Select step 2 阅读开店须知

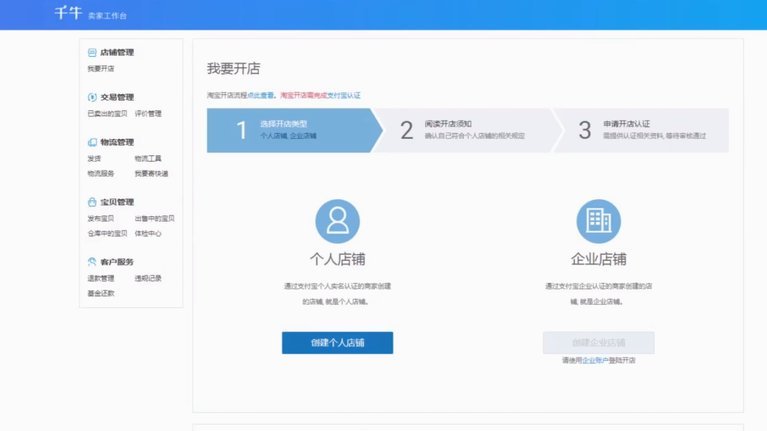(x=469, y=130)
